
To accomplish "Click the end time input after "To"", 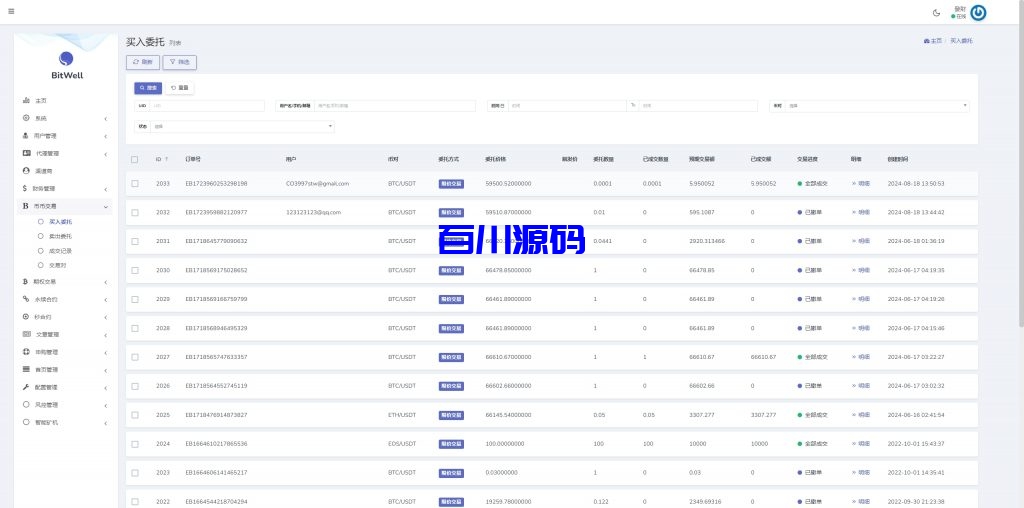I will point(698,106).
